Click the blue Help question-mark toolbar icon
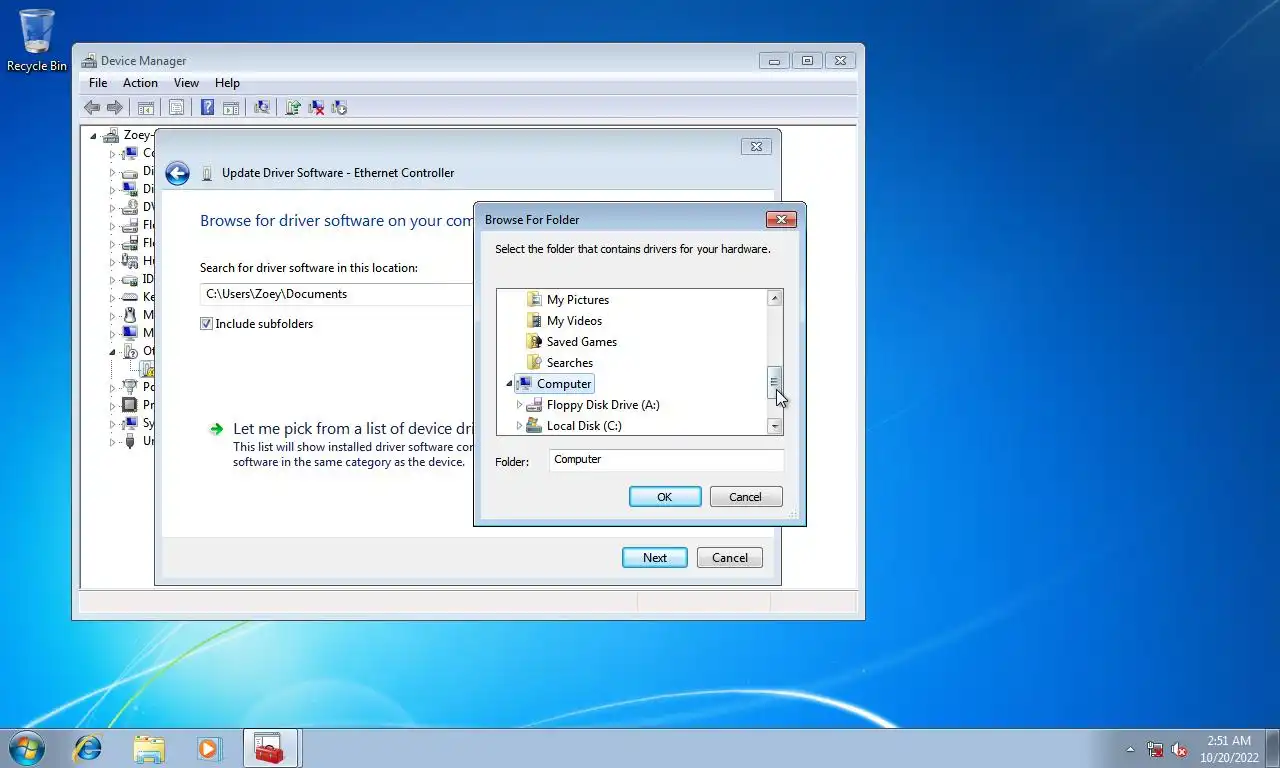This screenshot has width=1280, height=768. coord(207,108)
